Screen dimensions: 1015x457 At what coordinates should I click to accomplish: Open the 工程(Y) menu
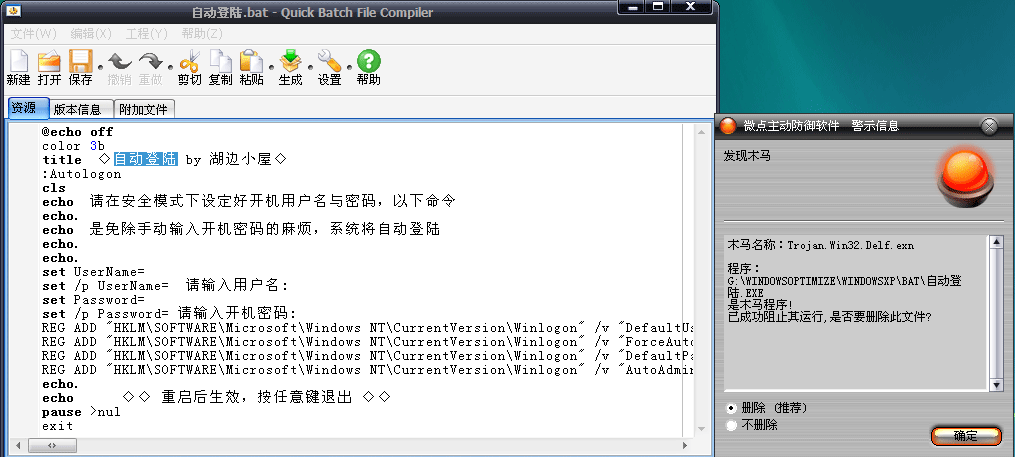tap(146, 33)
